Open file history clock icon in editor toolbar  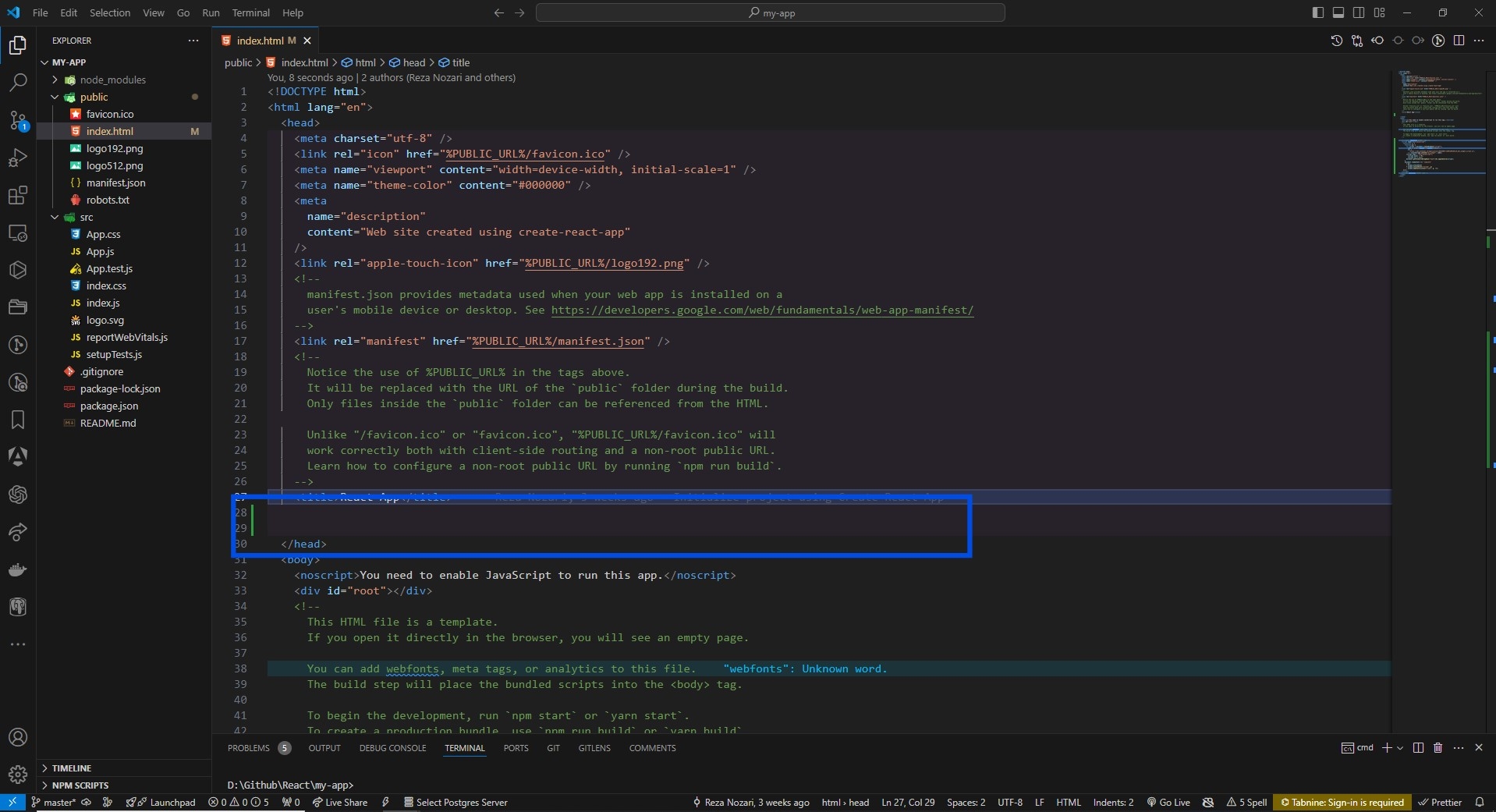tap(1337, 41)
